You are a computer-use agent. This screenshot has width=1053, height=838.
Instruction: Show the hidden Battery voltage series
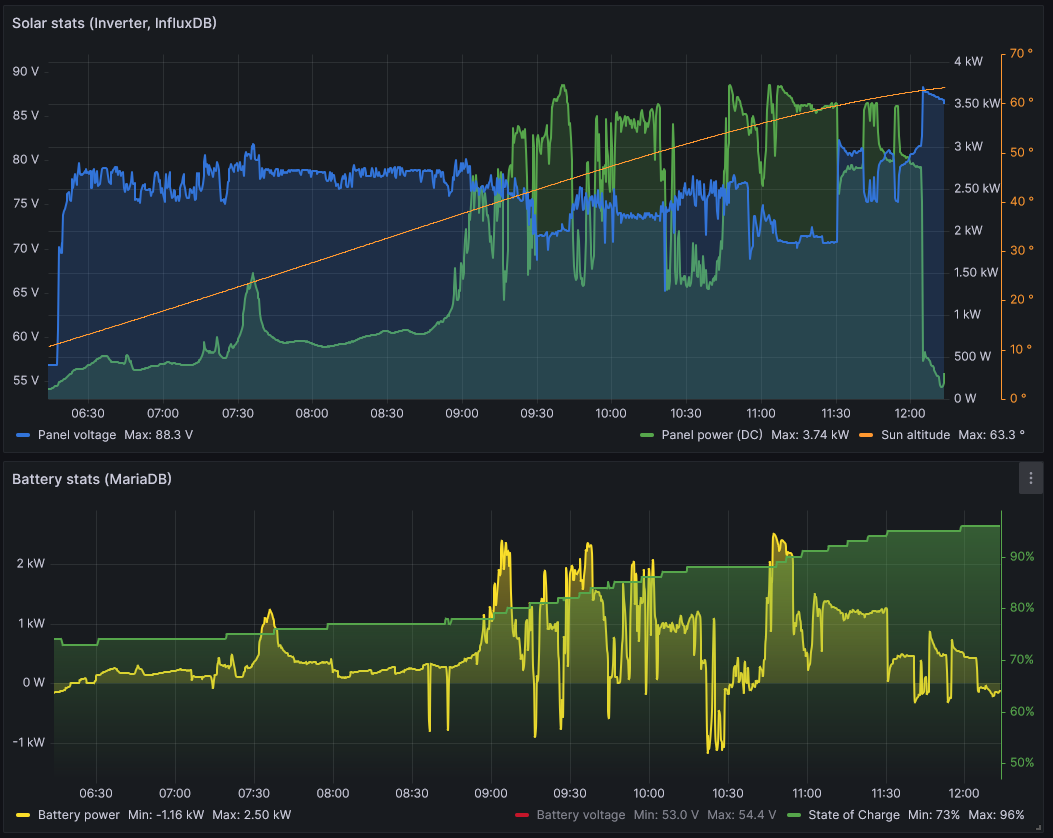click(x=580, y=815)
